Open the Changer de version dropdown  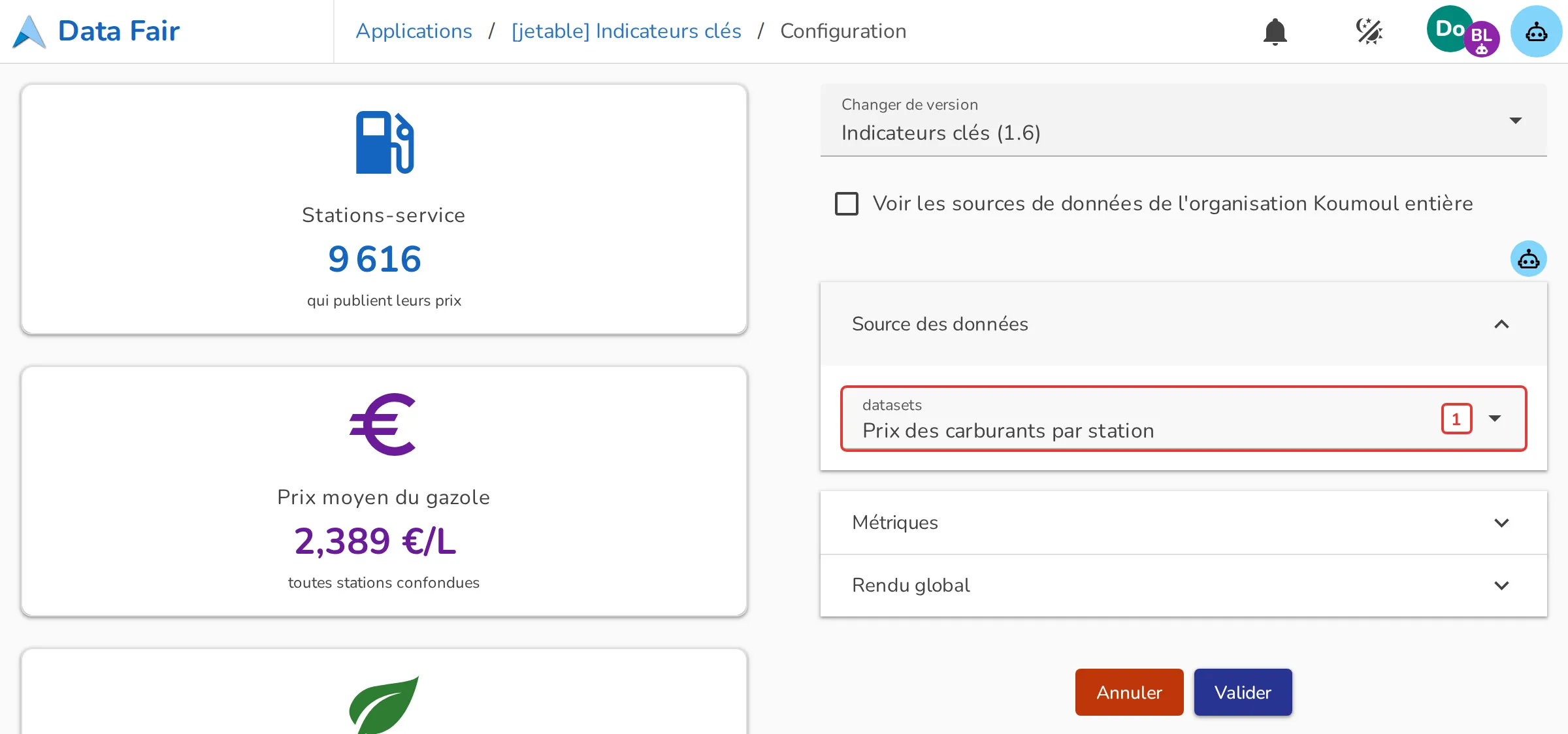[1183, 120]
